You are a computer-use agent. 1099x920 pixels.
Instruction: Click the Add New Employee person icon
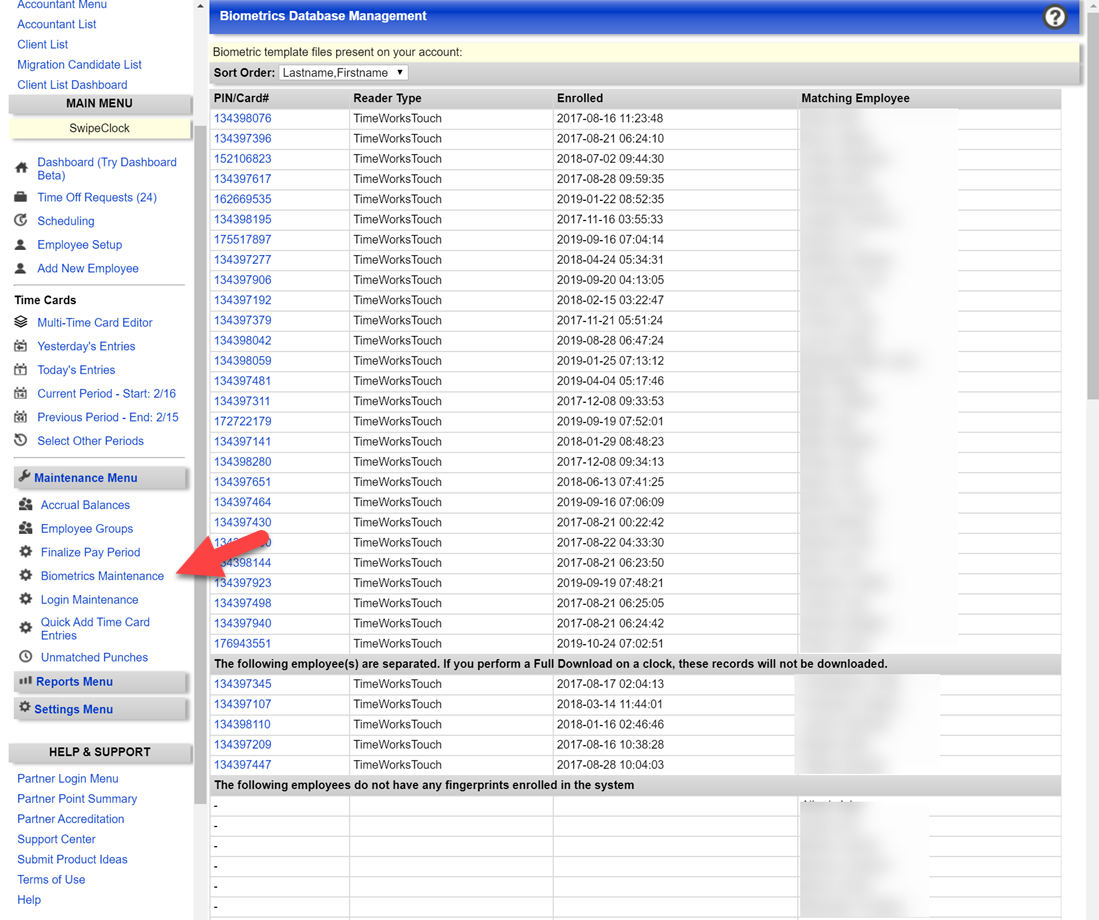coord(22,268)
